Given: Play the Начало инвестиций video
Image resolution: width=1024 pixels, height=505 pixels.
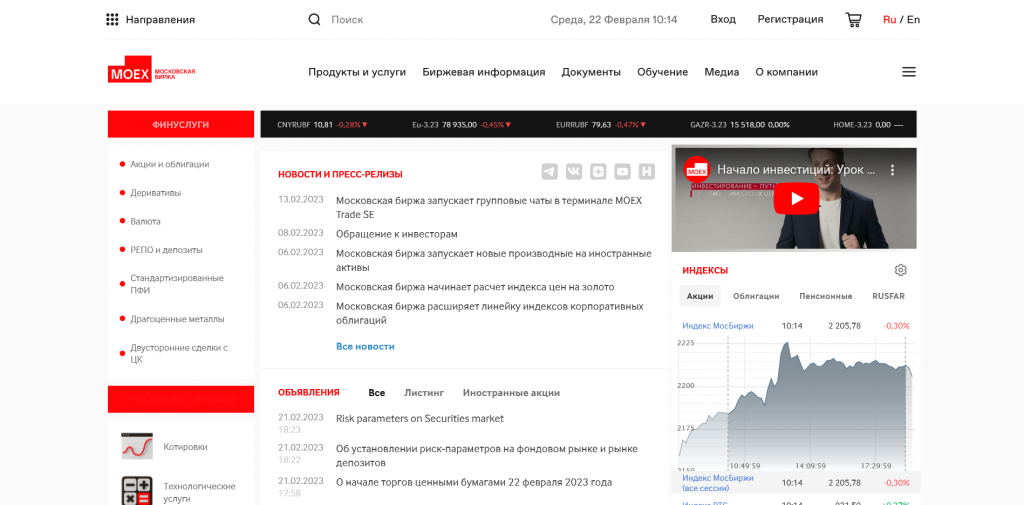Looking at the screenshot, I should 796,198.
